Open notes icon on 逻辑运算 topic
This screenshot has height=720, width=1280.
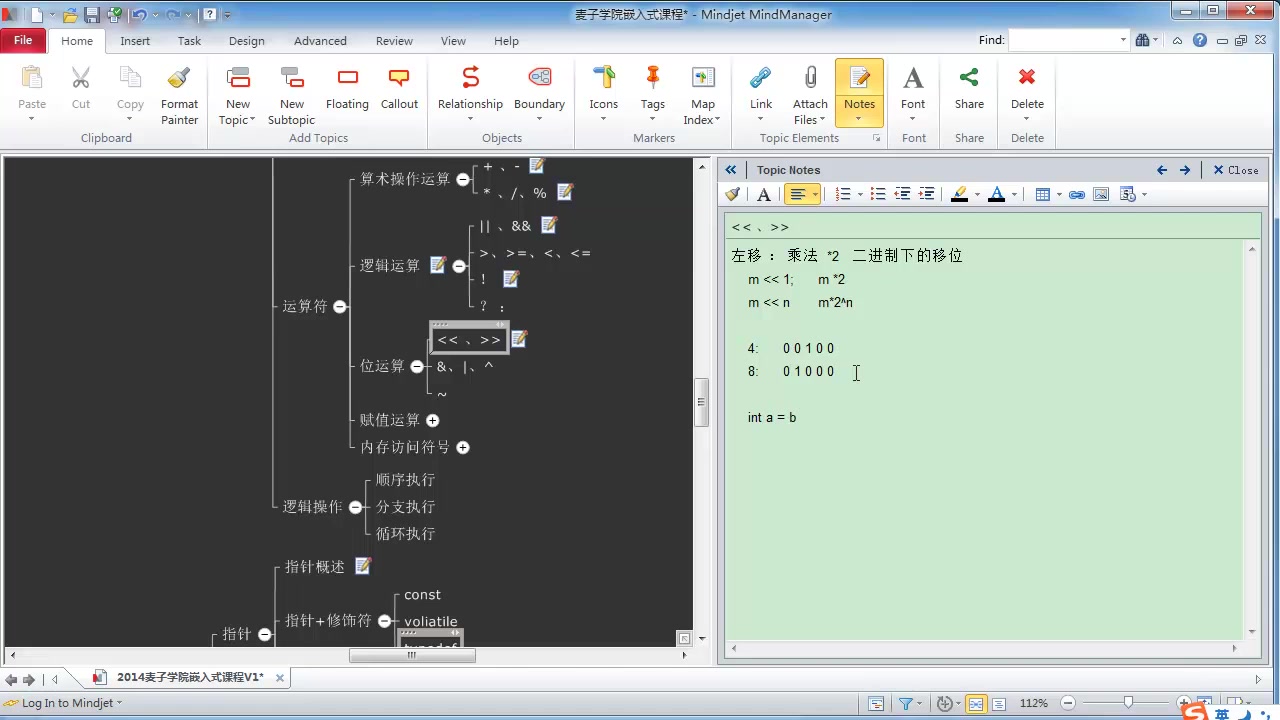pyautogui.click(x=437, y=265)
